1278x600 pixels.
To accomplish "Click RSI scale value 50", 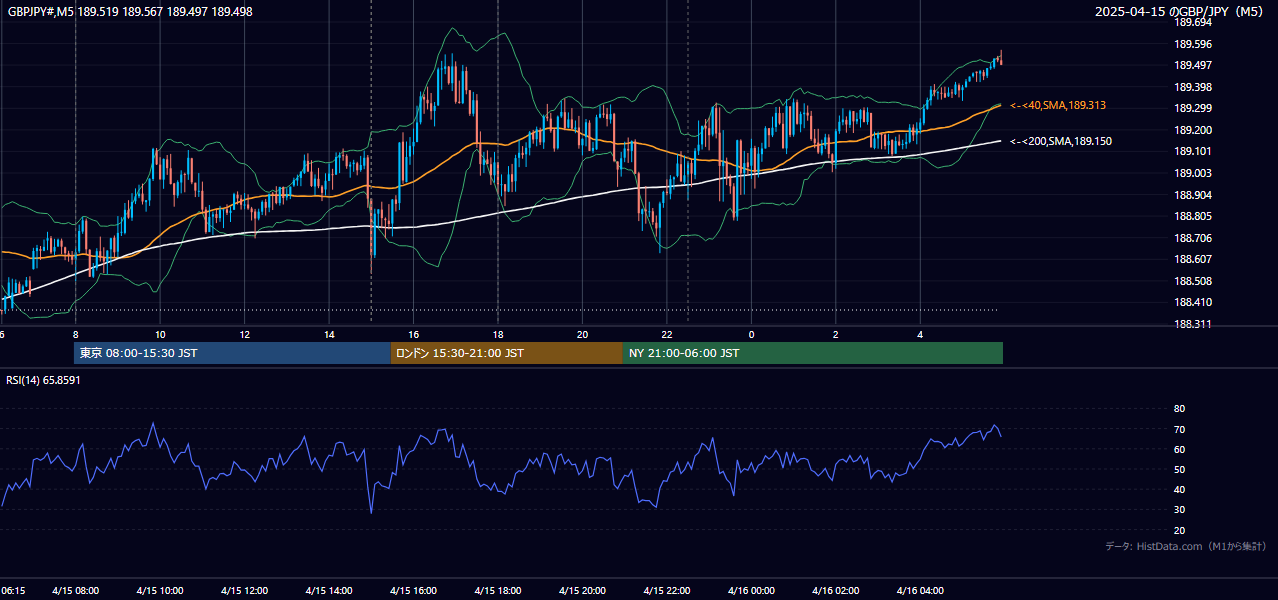I will tap(1179, 469).
